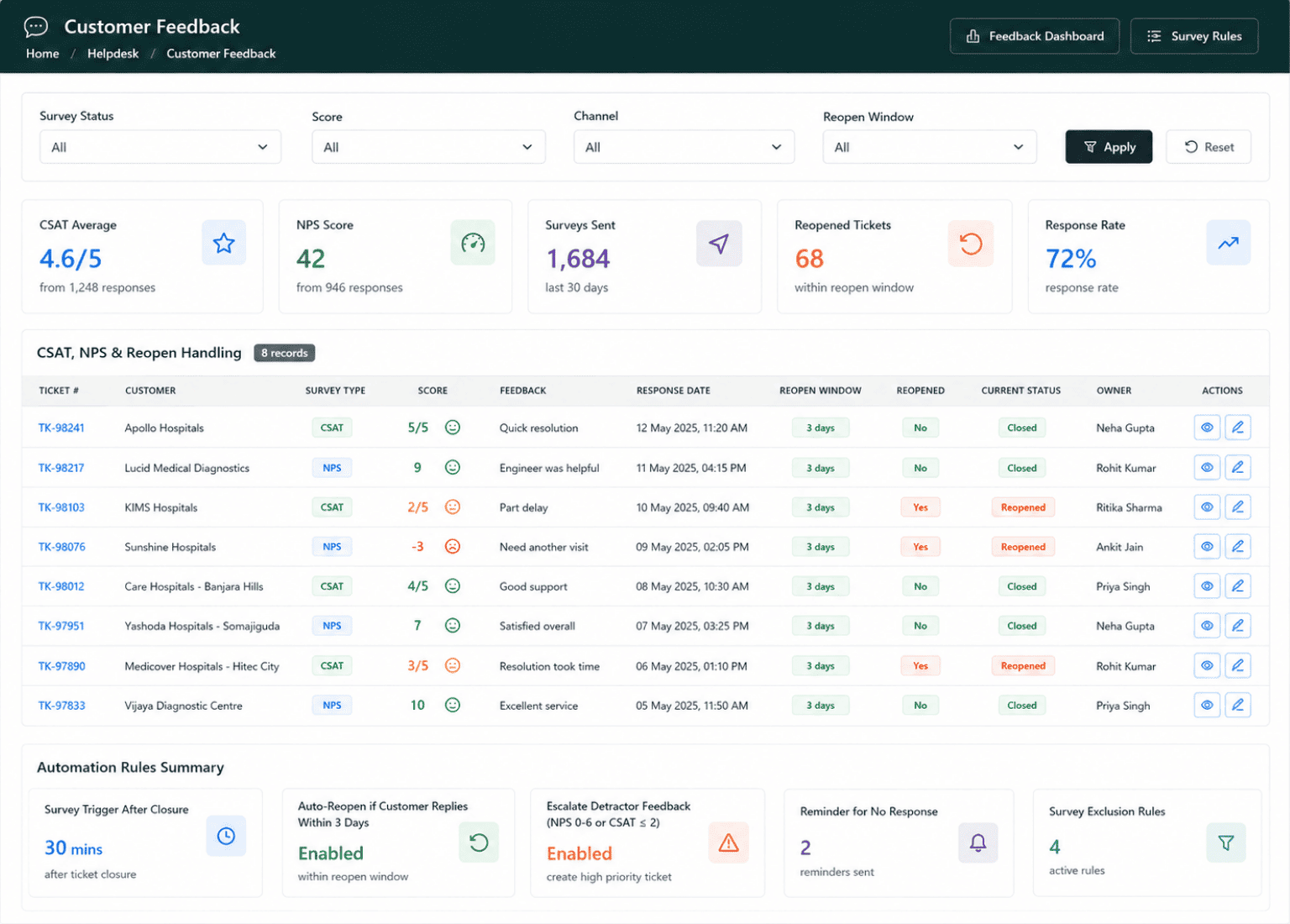Open ticket link TK-97890
Viewport: 1290px width, 924px height.
[x=62, y=666]
